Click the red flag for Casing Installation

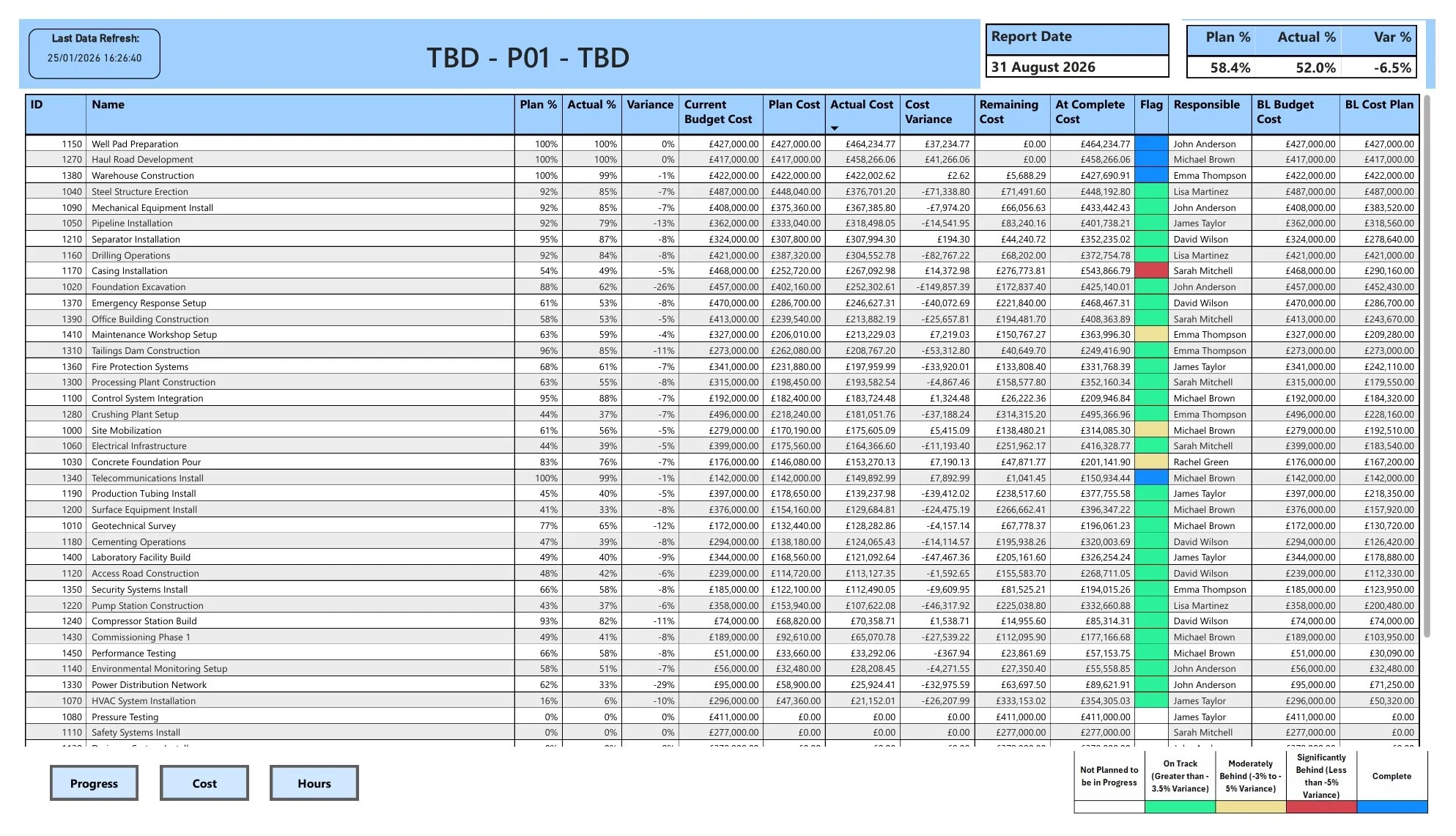pyautogui.click(x=1150, y=270)
